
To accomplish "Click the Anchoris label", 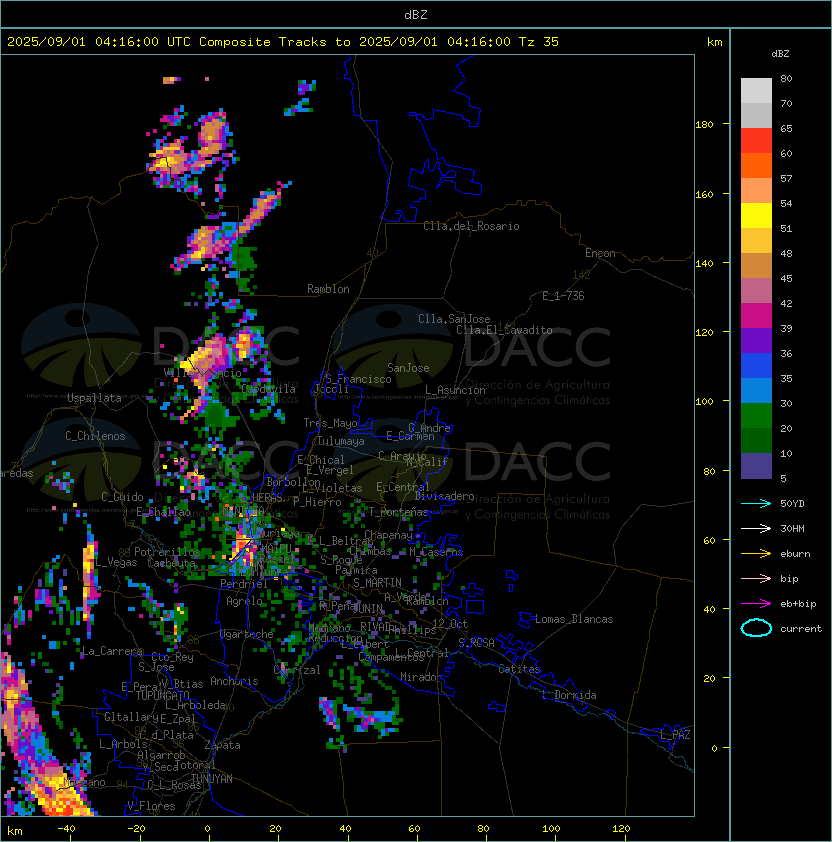I will (x=234, y=681).
